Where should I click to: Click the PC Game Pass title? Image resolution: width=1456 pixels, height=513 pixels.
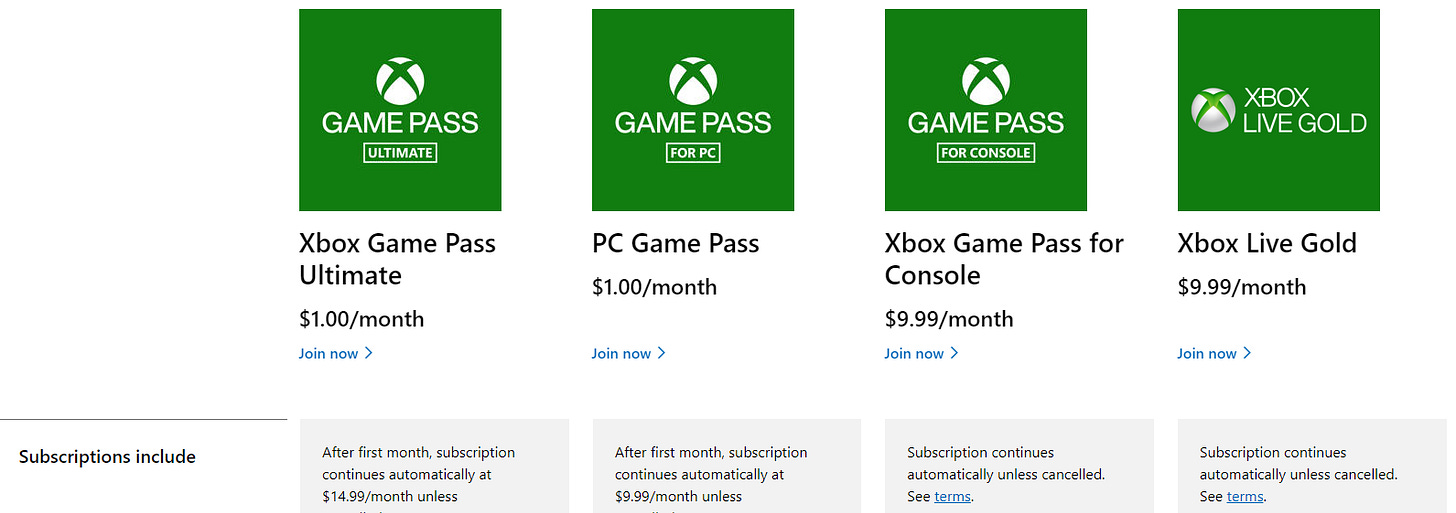tap(676, 243)
